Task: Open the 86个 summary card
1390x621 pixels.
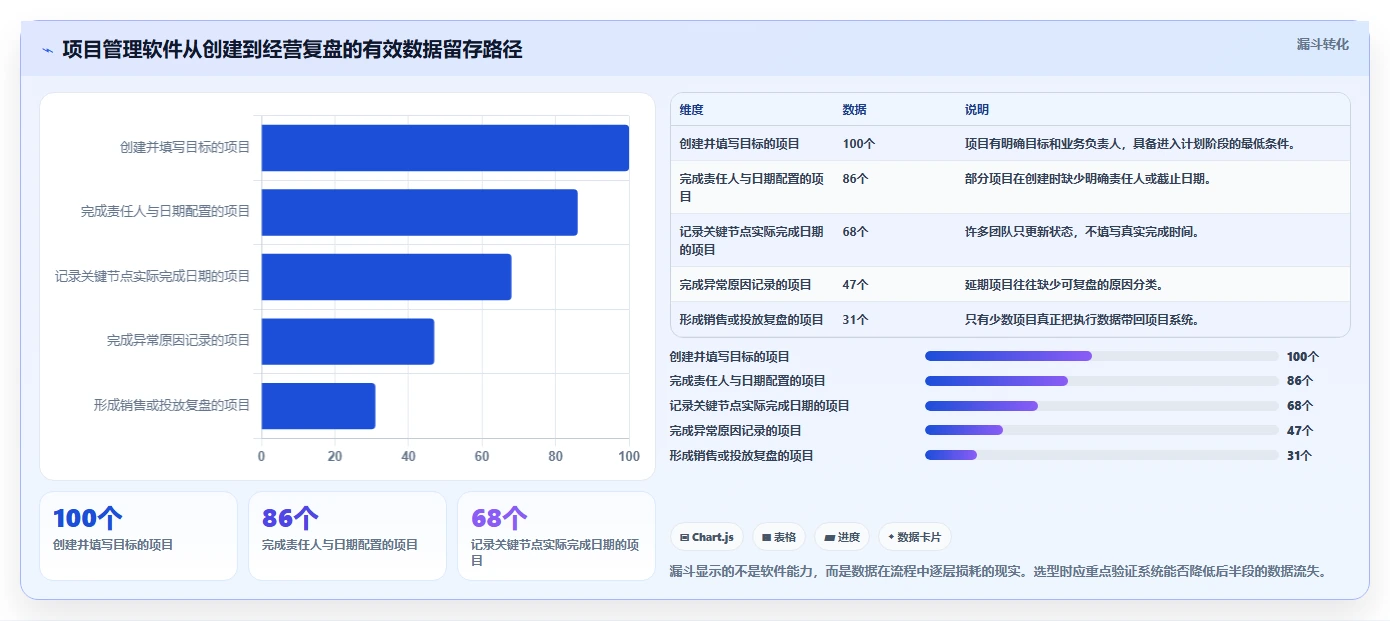Action: (x=347, y=536)
